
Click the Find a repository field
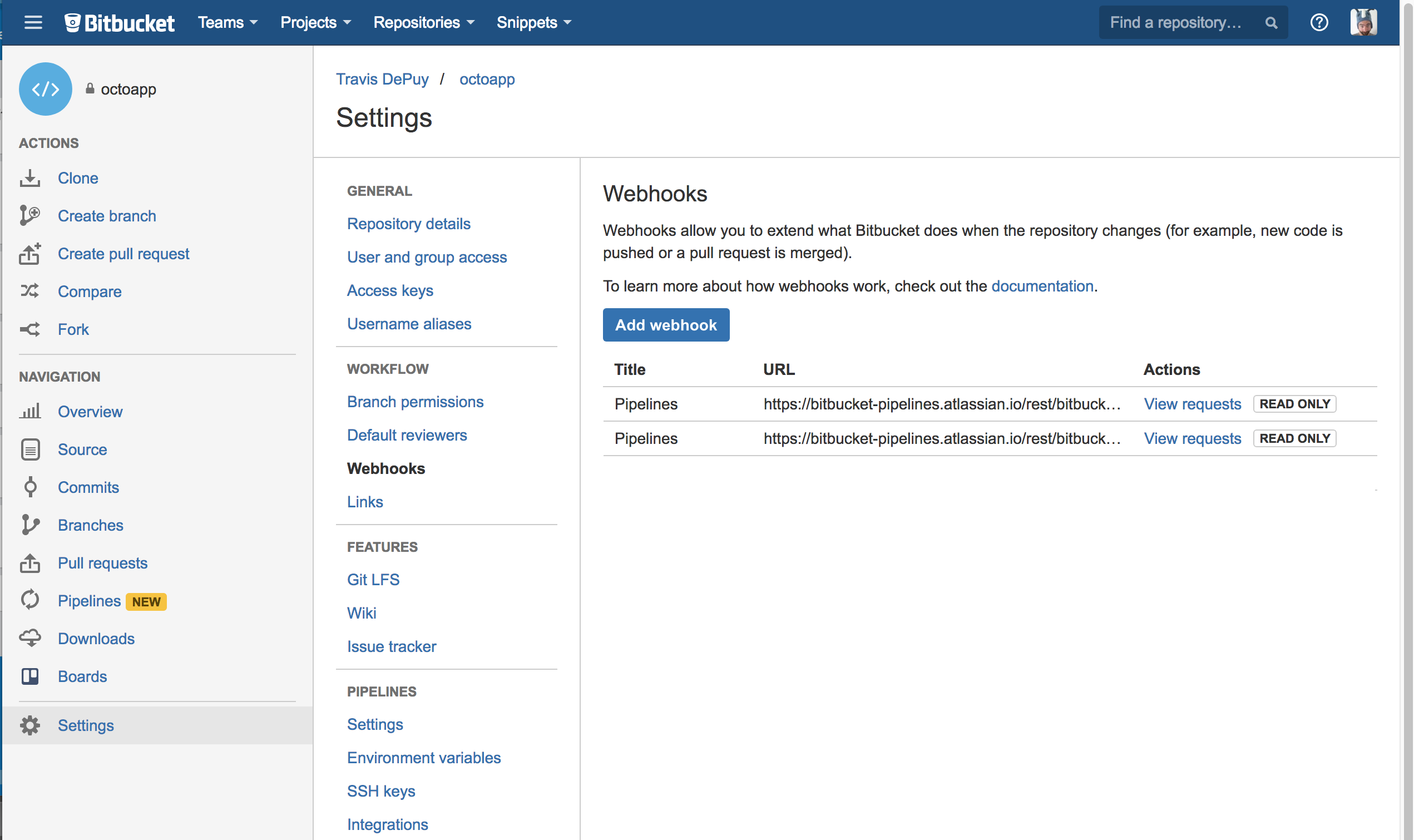coord(1177,23)
